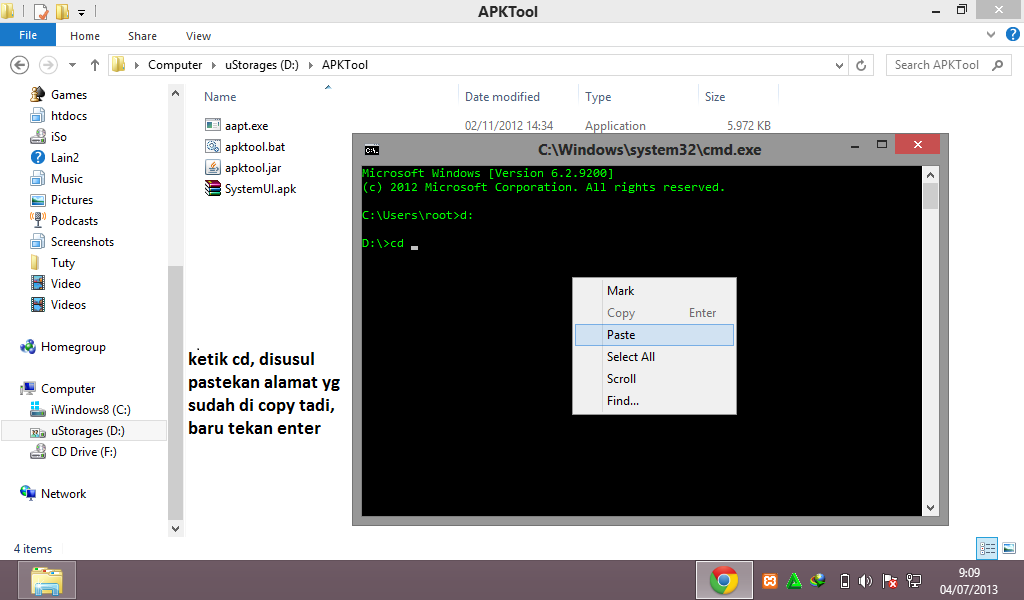Click the New folder quick access icon
The image size is (1024, 600).
[62, 11]
